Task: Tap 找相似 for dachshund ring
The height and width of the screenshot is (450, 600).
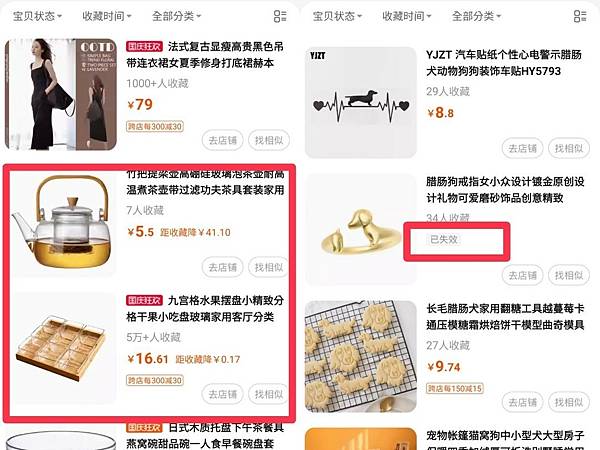Action: coord(569,275)
